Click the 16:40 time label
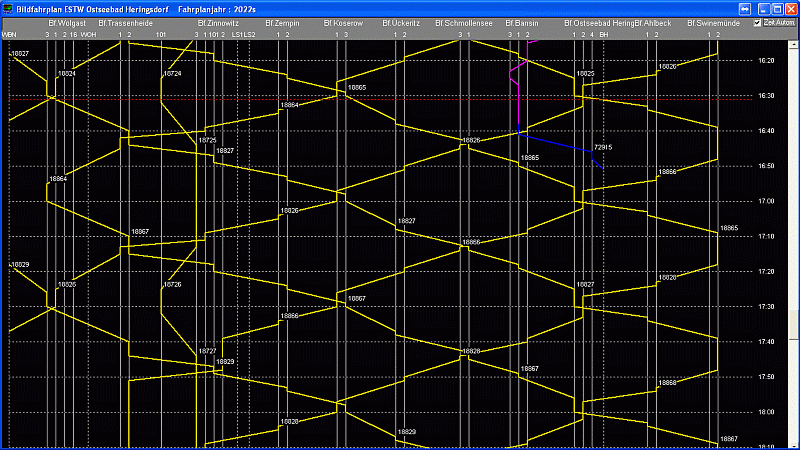Viewport: 800px width, 450px height. (766, 131)
